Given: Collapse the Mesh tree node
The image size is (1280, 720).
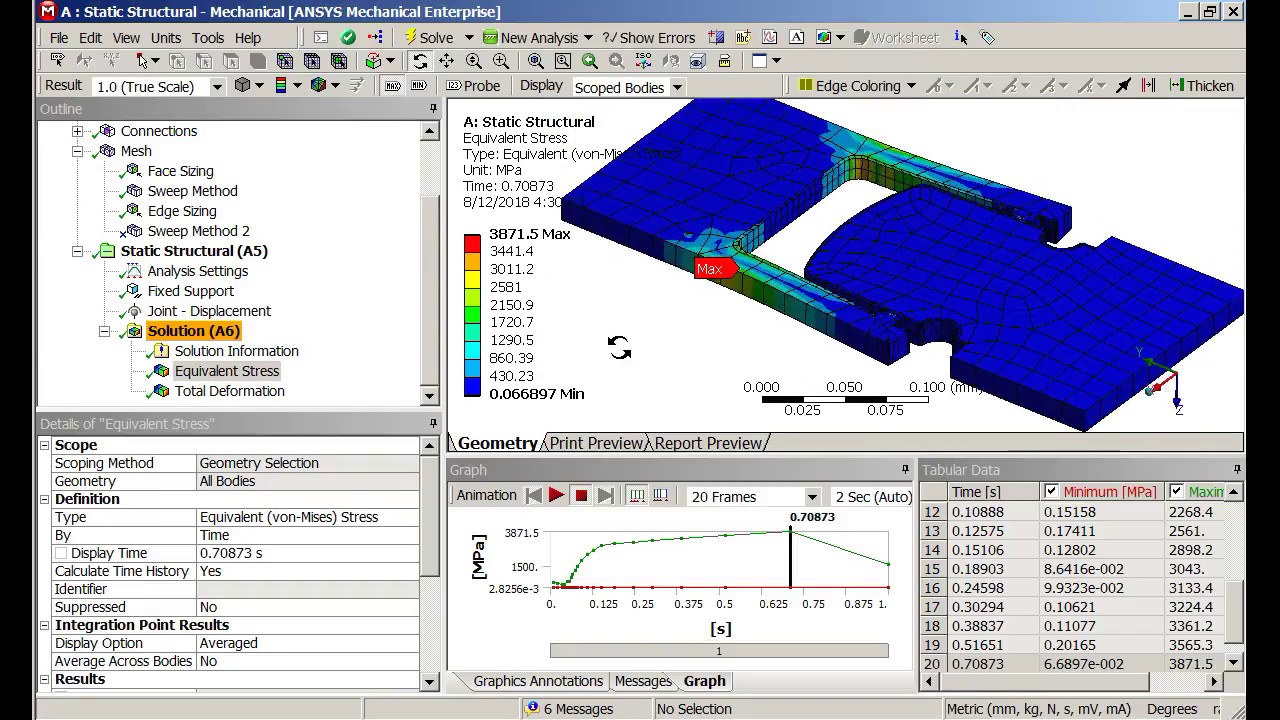Looking at the screenshot, I should [78, 151].
